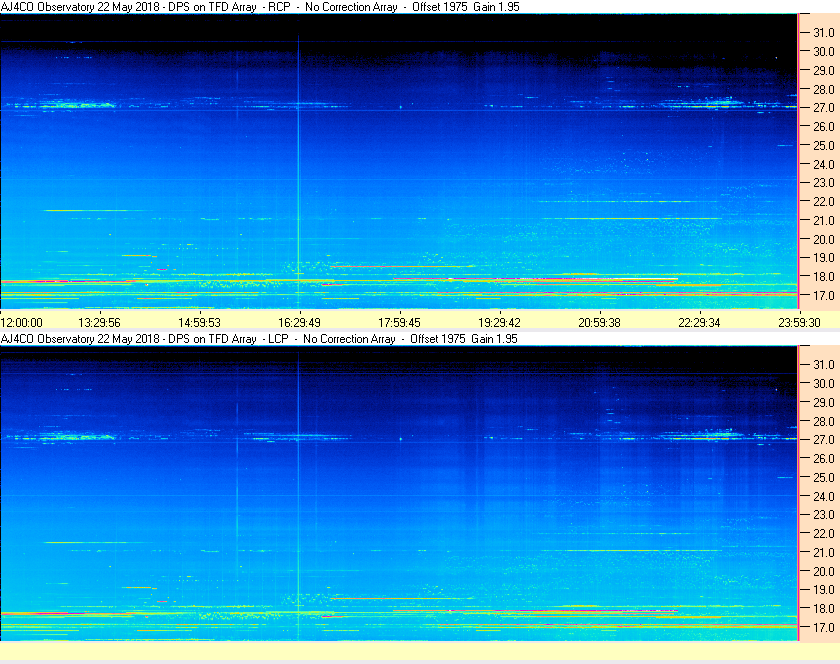Select the 12:00:00 time axis label
The image size is (840, 664).
coord(21,323)
